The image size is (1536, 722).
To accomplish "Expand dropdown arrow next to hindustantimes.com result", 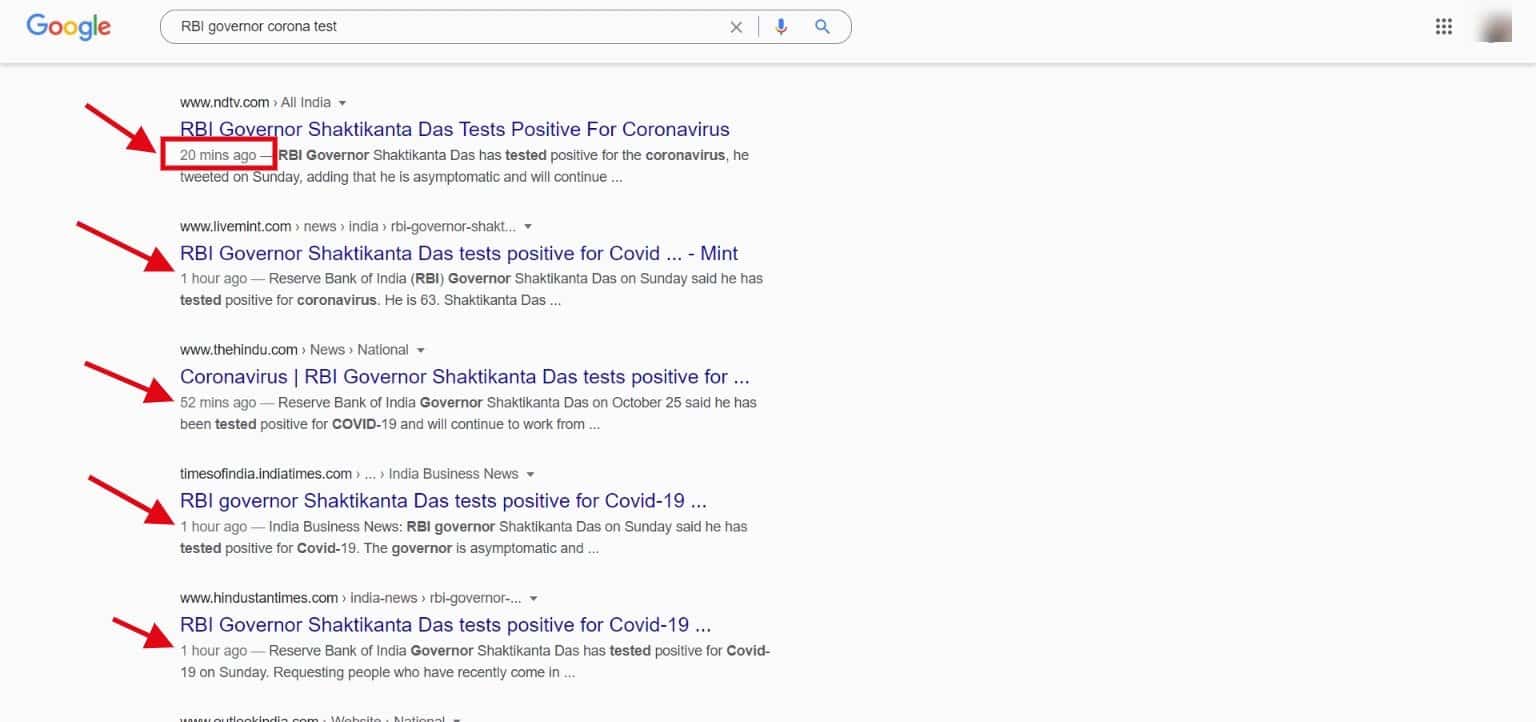I will (x=533, y=599).
